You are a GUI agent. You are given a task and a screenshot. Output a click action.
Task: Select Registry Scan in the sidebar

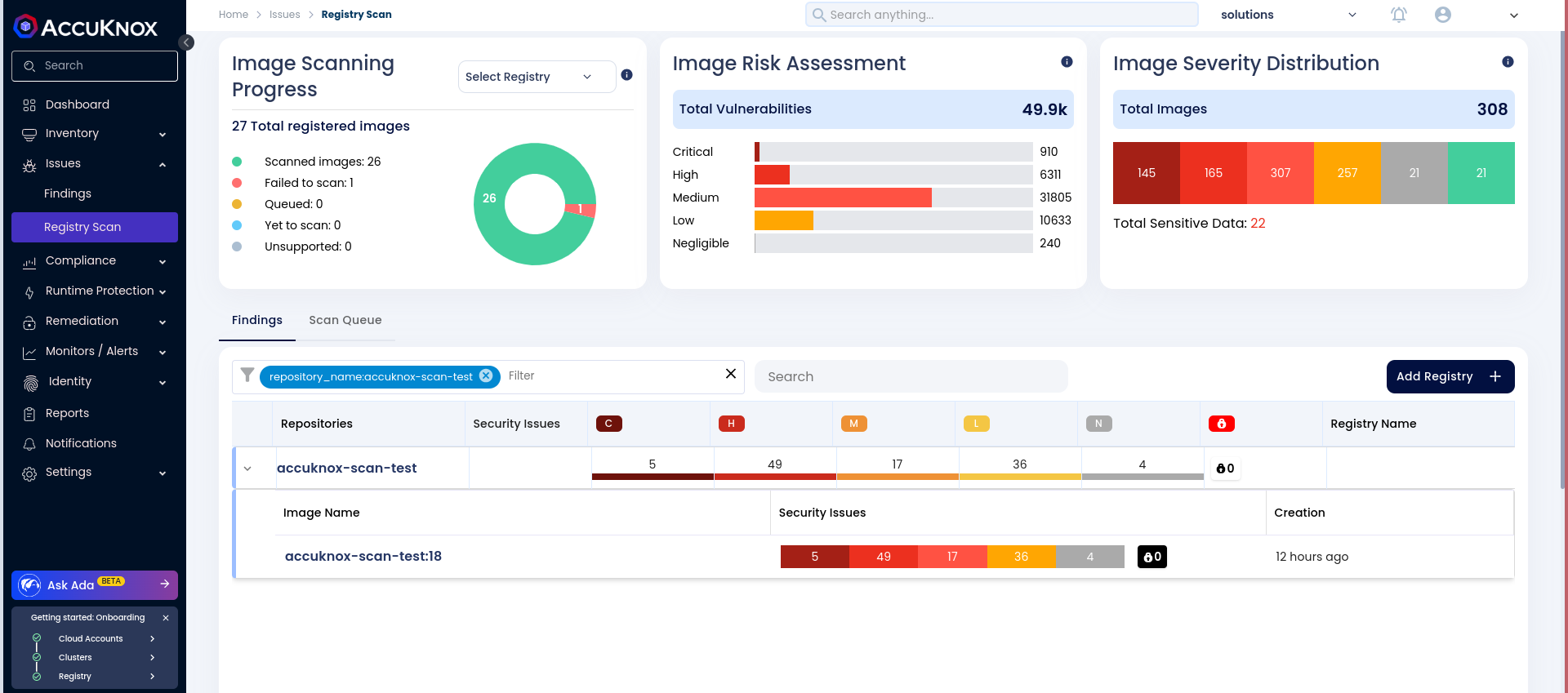coord(95,227)
